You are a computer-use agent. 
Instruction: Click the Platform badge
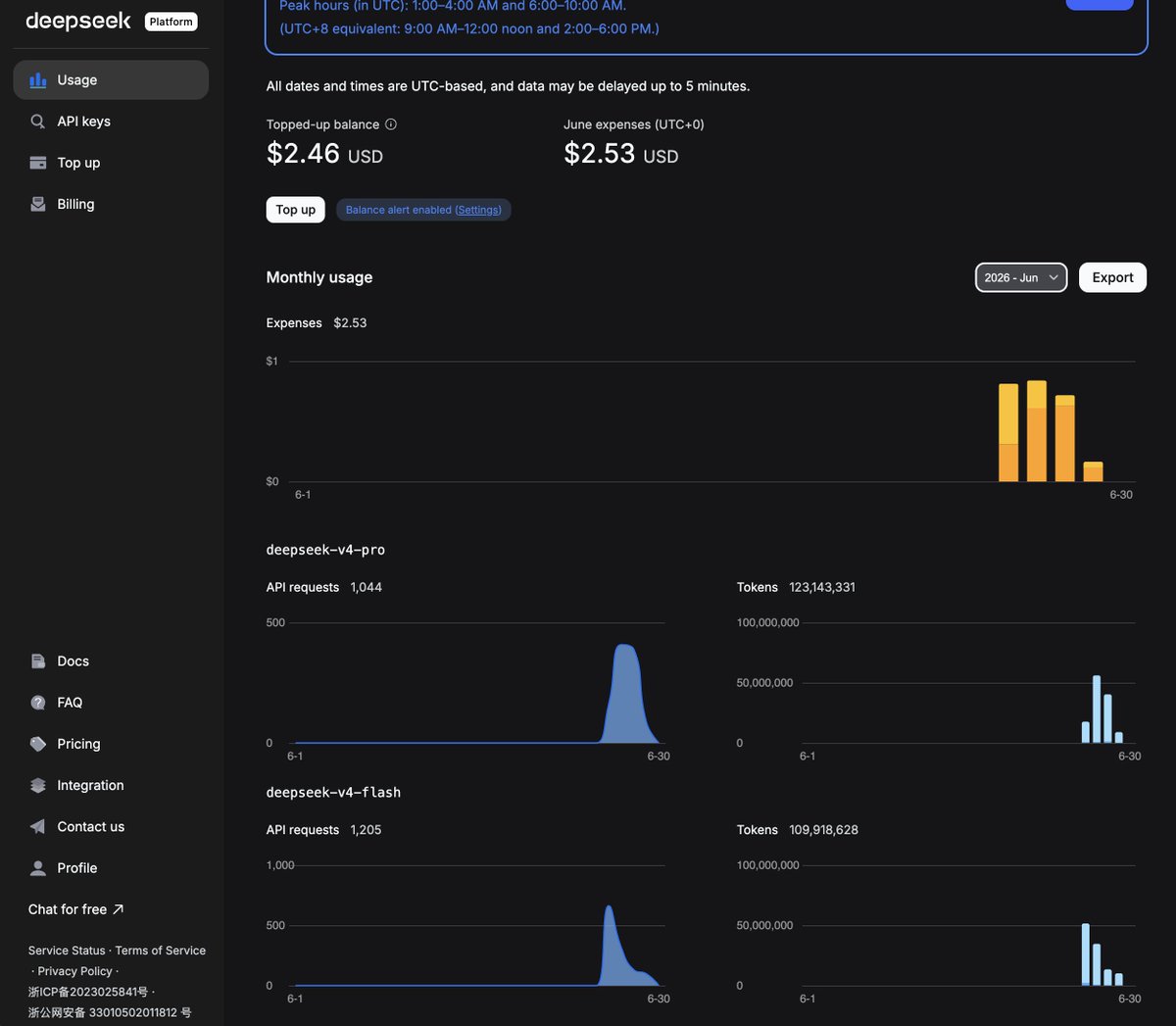point(171,22)
